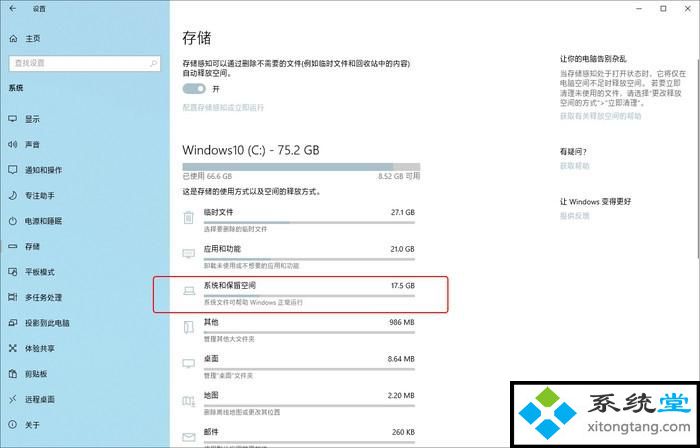Click the 电源和睡眠 power icon
The height and width of the screenshot is (448, 700).
coord(12,221)
